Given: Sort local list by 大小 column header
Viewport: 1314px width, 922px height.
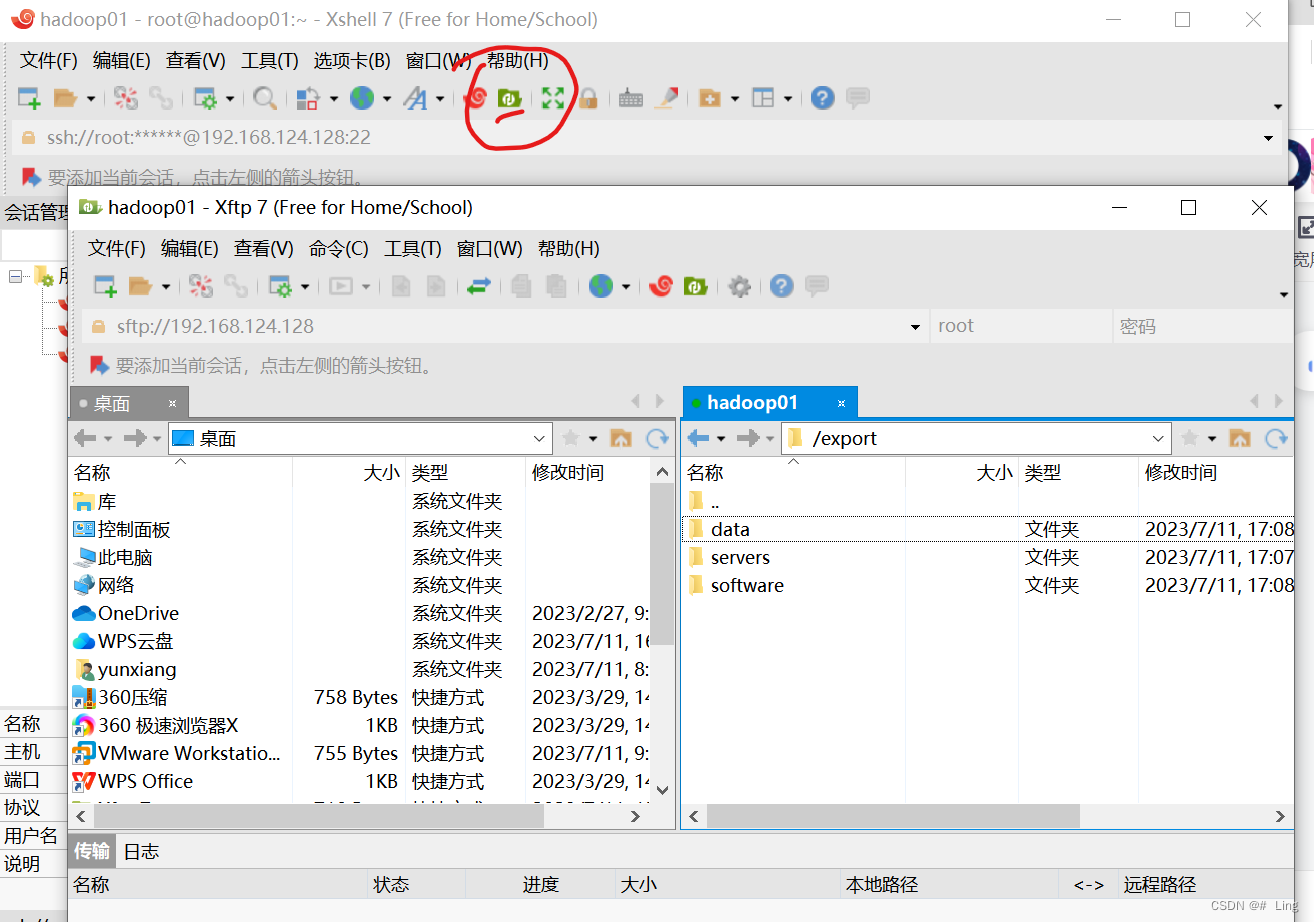Looking at the screenshot, I should (x=348, y=472).
